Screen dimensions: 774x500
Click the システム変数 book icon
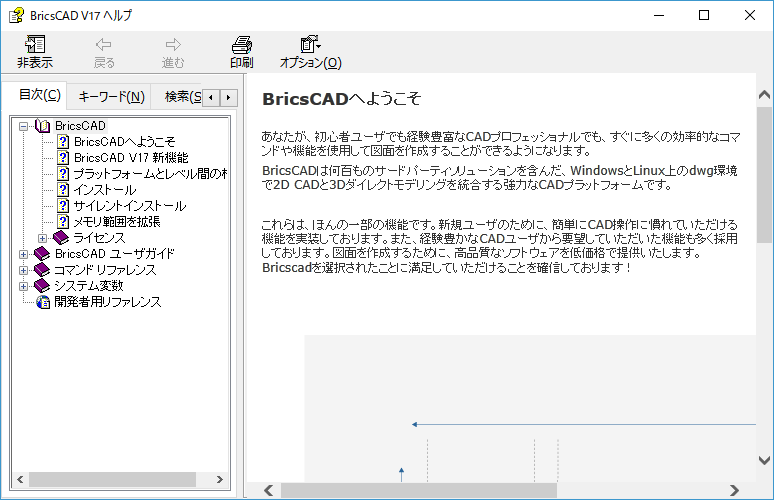point(43,286)
